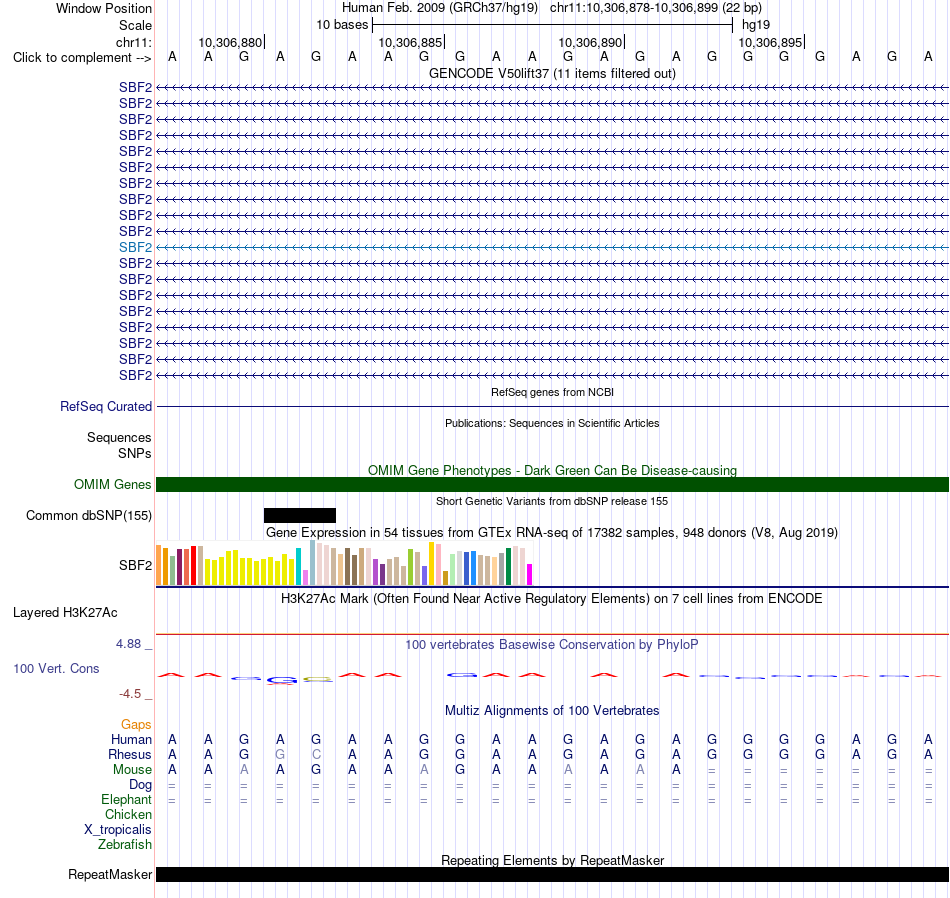Click the chr11: ruler label
Screen dimensions: 950x898
134,42
